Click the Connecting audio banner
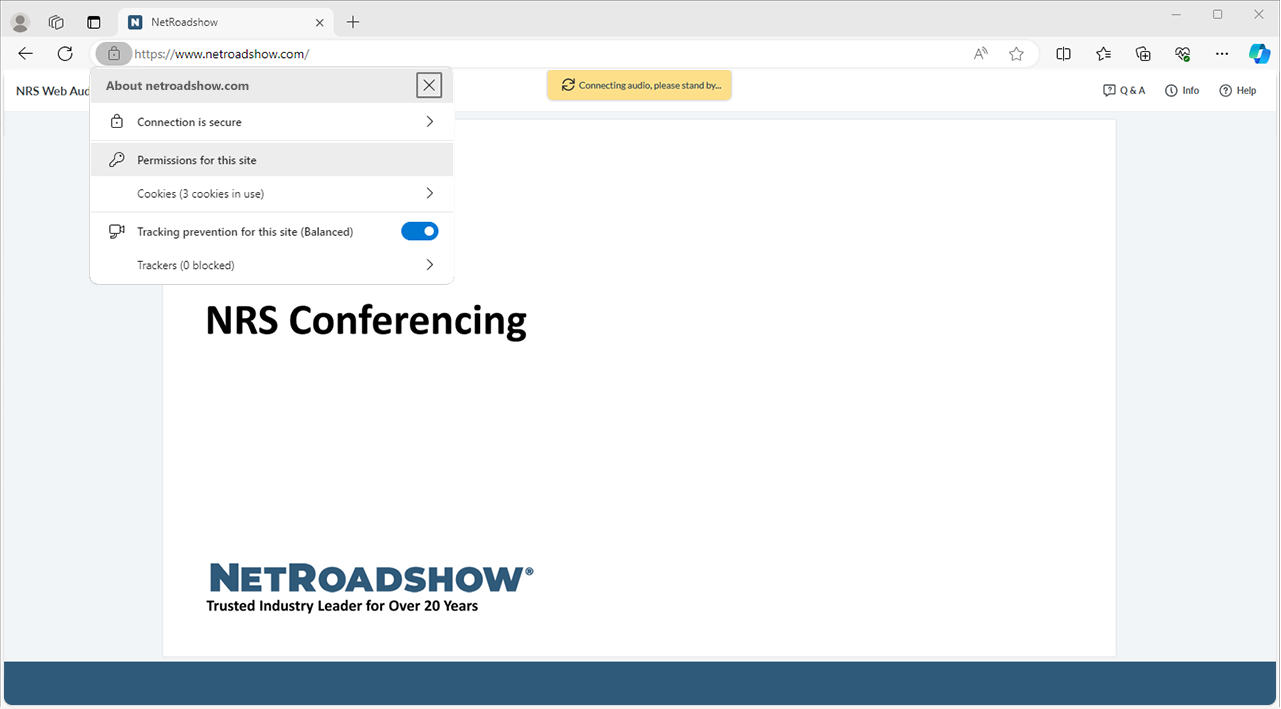This screenshot has width=1281, height=709. click(x=639, y=85)
